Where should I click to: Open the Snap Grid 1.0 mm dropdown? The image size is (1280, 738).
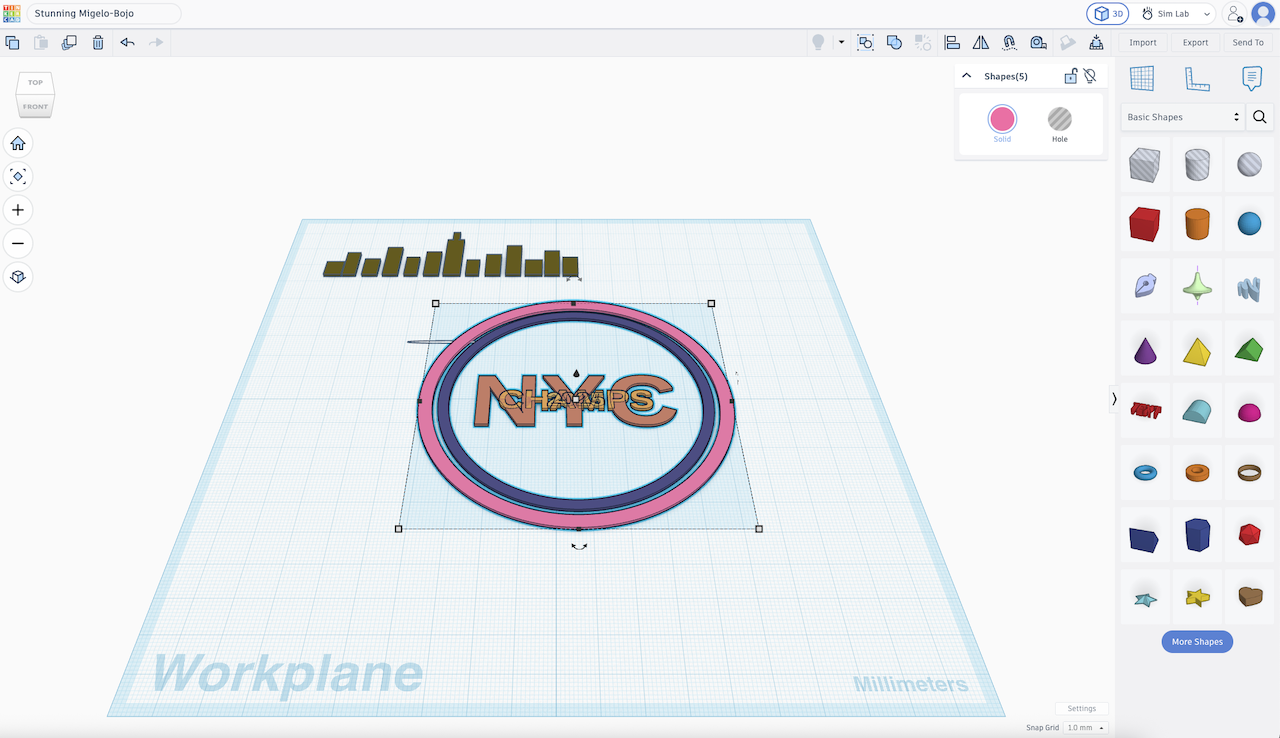click(x=1088, y=728)
